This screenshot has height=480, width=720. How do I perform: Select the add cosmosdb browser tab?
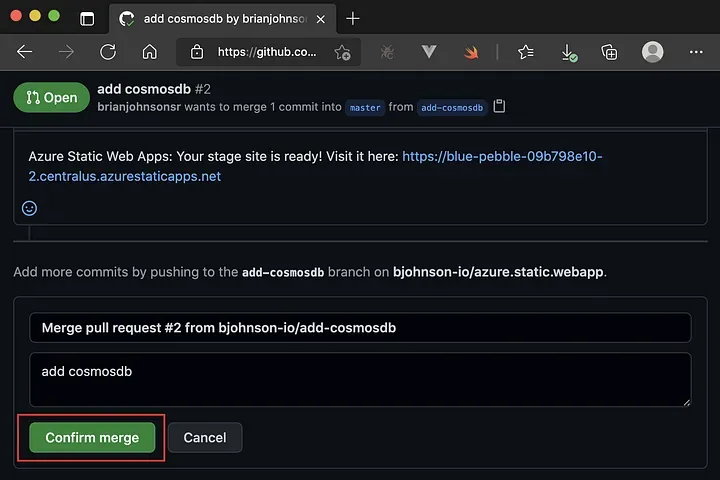(222, 19)
